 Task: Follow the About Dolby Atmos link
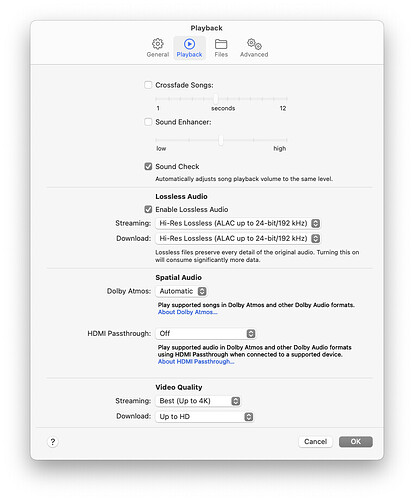pyautogui.click(x=187, y=312)
